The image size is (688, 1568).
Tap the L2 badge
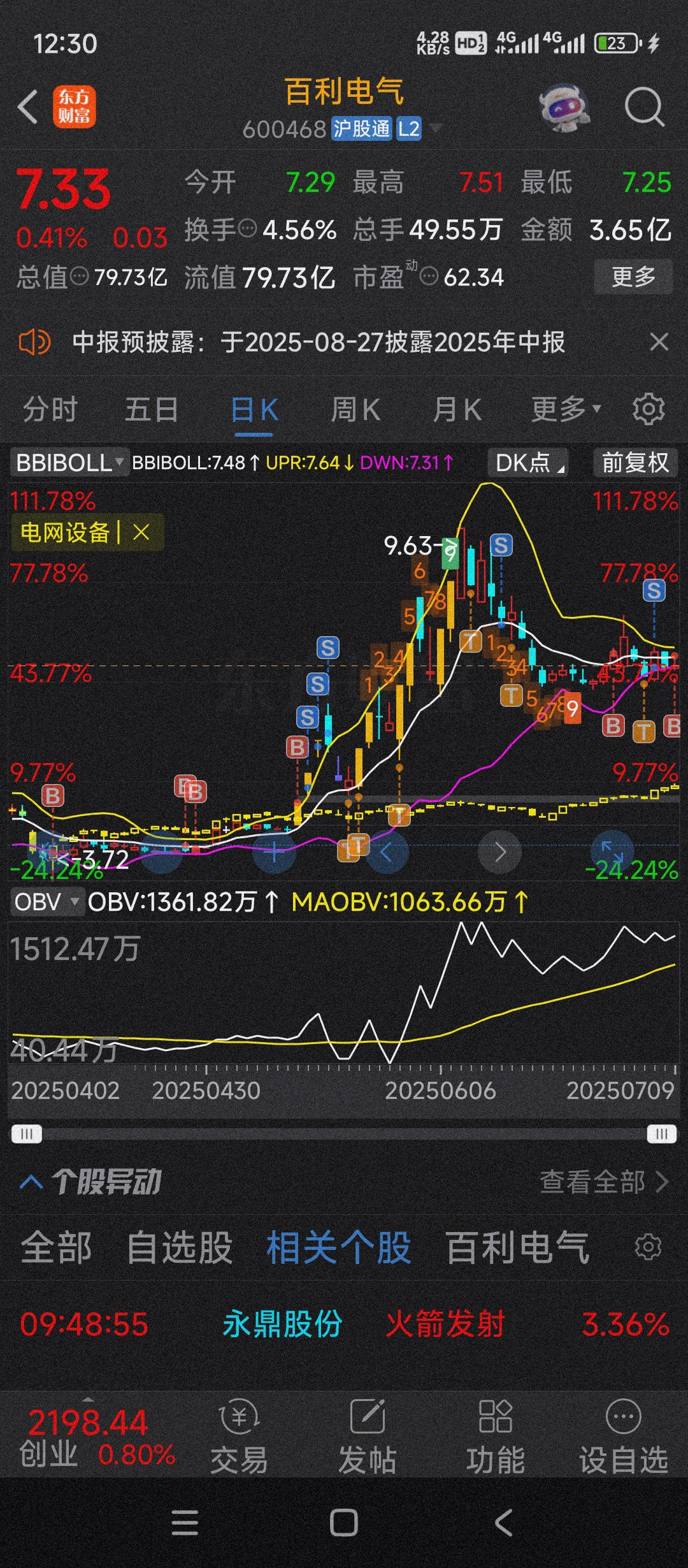[x=408, y=129]
